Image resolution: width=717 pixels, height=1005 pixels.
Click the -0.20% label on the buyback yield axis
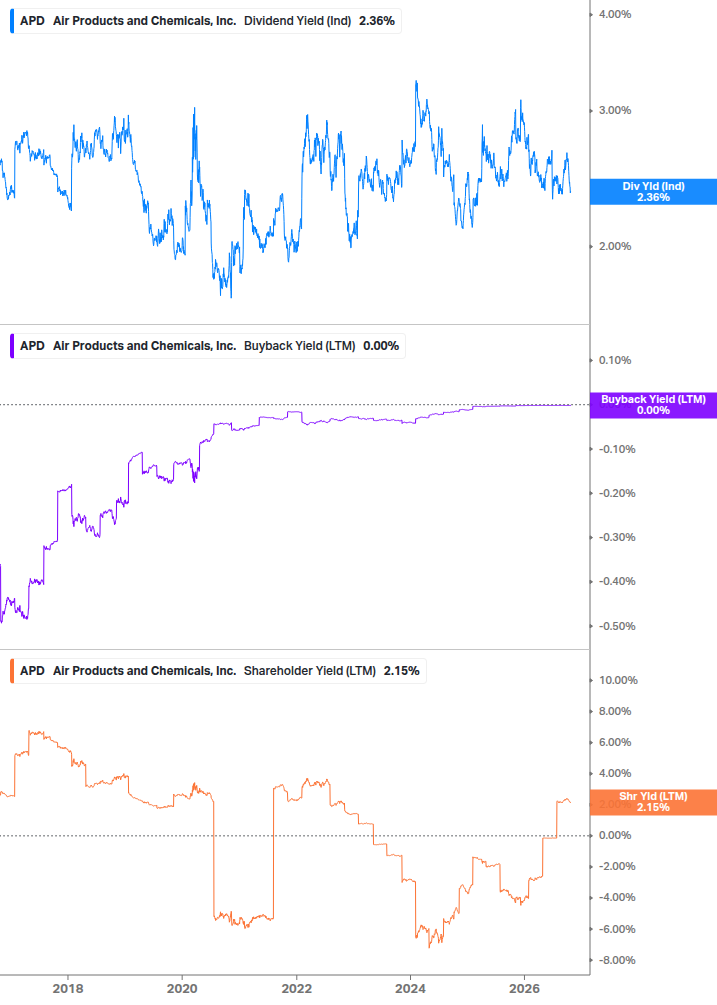tap(617, 494)
